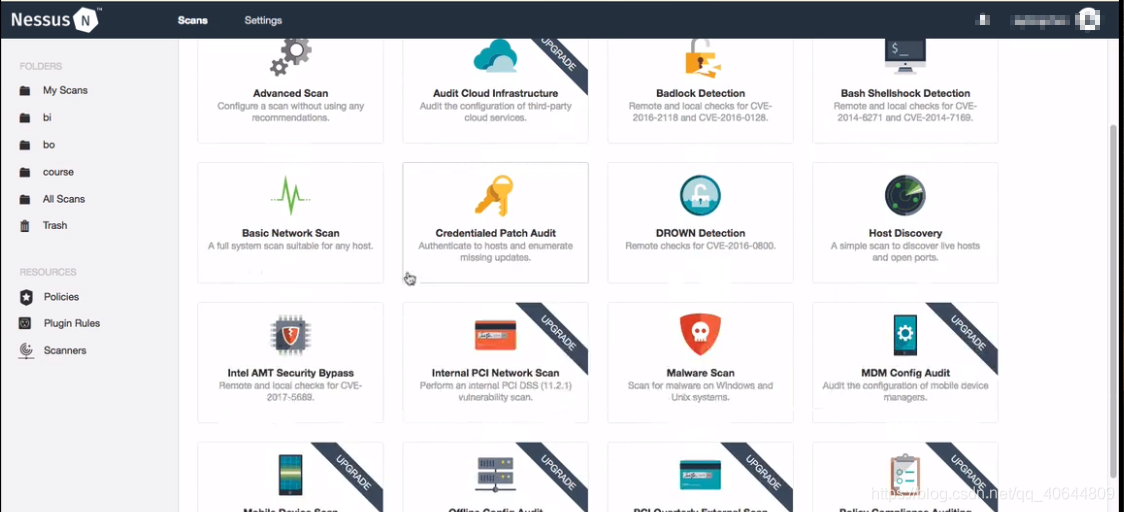Select Credentialed Patch Audit title
1124x512 pixels.
[495, 233]
